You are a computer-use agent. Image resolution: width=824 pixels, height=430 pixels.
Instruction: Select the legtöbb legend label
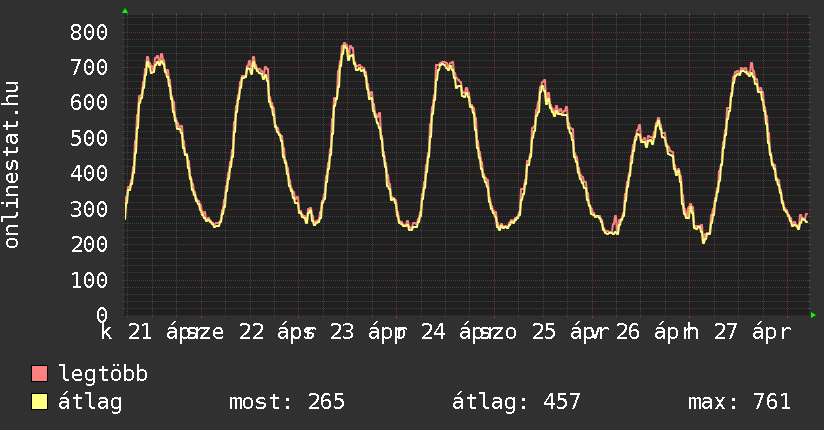(104, 374)
